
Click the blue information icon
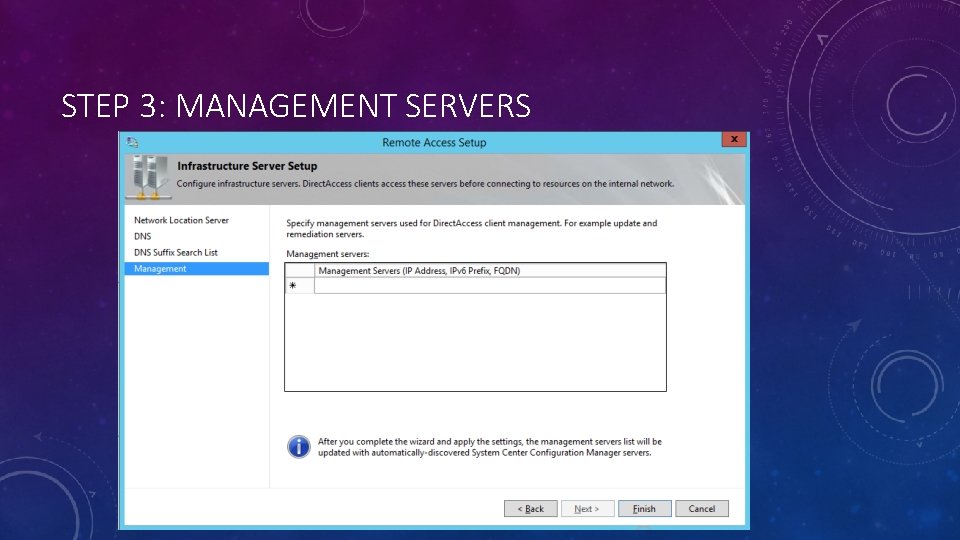tap(299, 446)
